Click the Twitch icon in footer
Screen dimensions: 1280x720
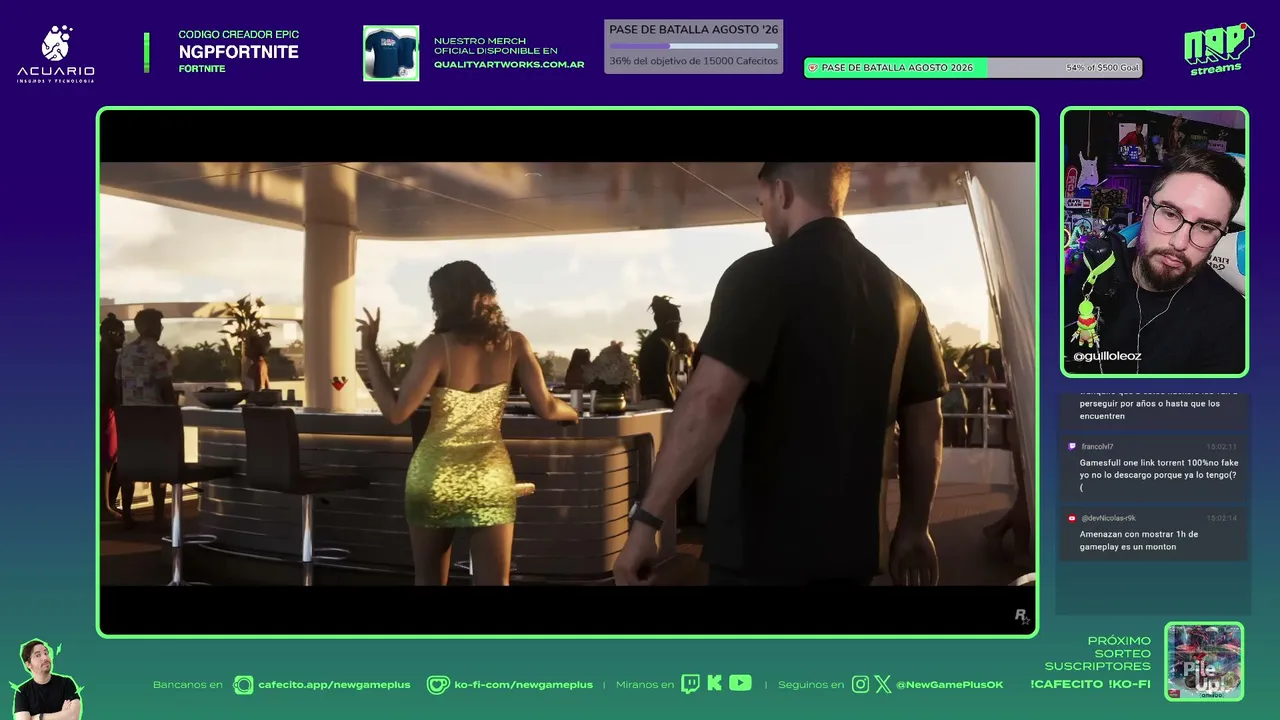point(690,684)
